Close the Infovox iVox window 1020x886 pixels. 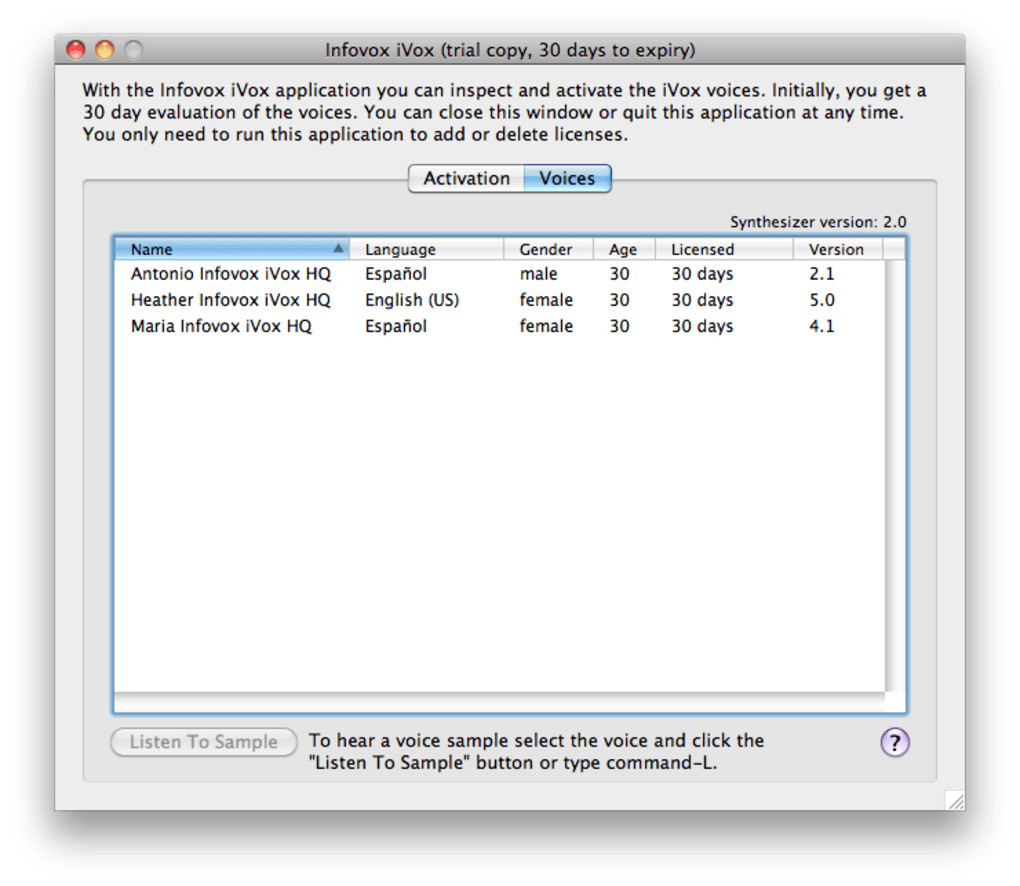[76, 49]
